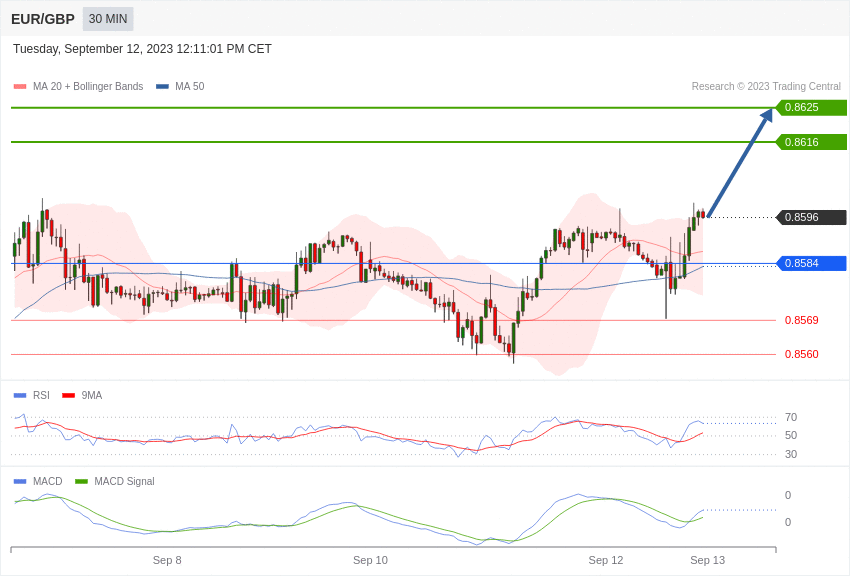850x576 pixels.
Task: Click the MACD legend label
Action: (48, 481)
